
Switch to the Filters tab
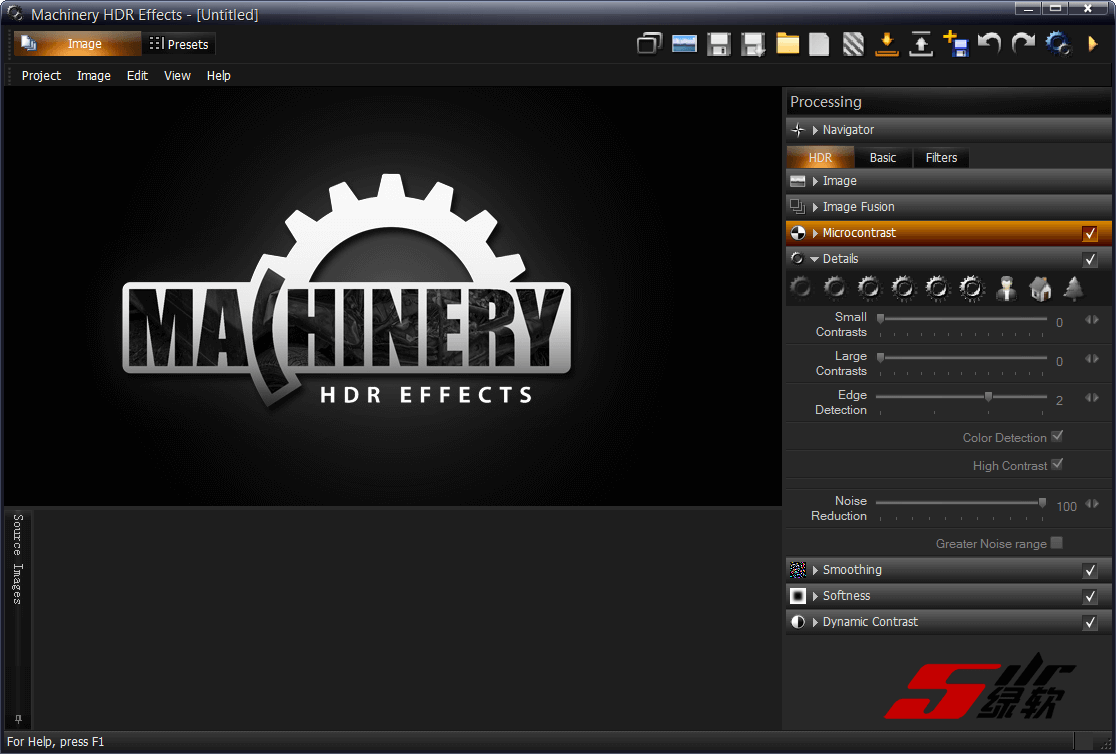(x=941, y=158)
